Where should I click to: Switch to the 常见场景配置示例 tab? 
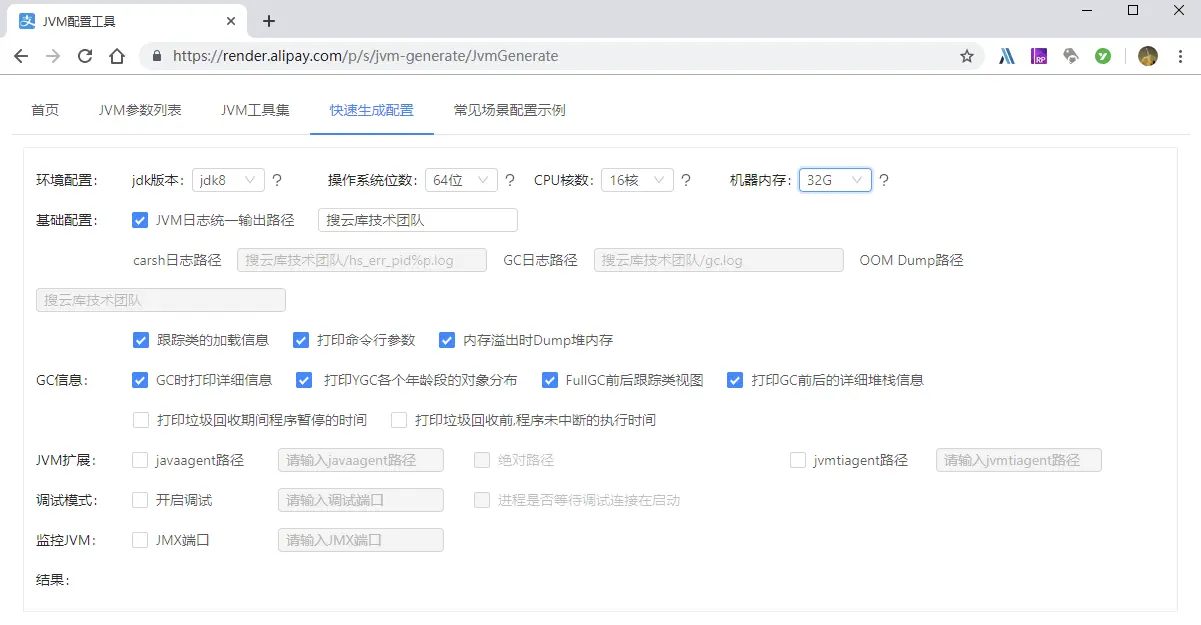510,110
